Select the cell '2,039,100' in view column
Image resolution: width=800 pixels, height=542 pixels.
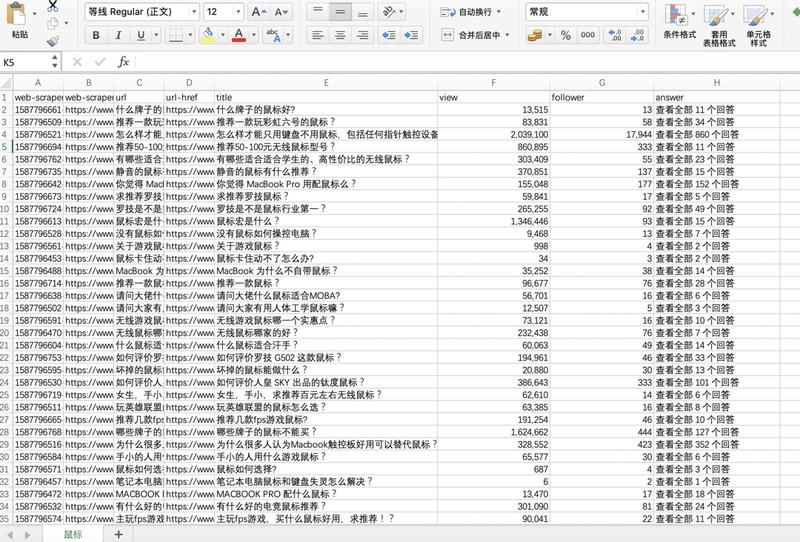[x=494, y=135]
